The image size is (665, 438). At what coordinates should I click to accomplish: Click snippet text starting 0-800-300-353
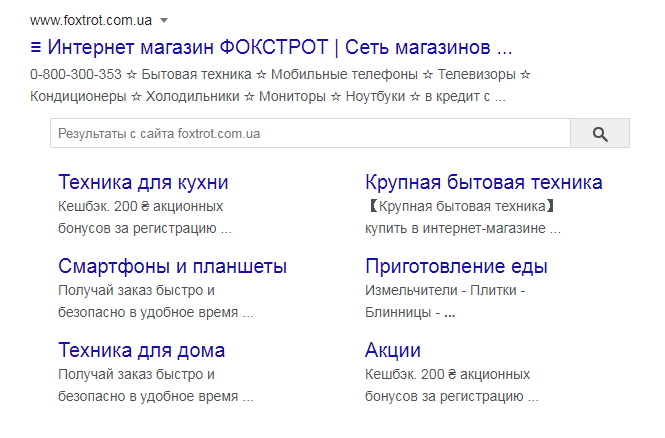pos(280,75)
